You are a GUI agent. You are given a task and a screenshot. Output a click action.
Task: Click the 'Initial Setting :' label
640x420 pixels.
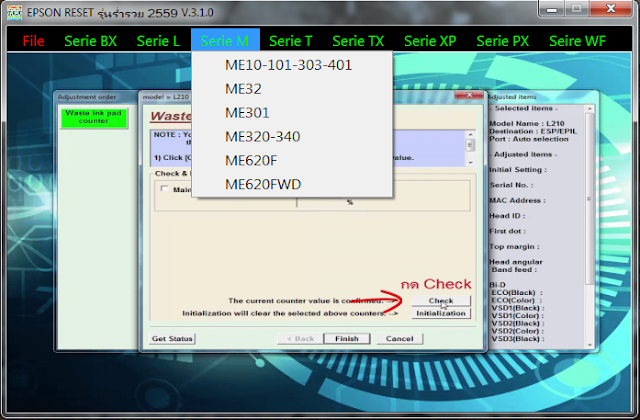coord(518,170)
